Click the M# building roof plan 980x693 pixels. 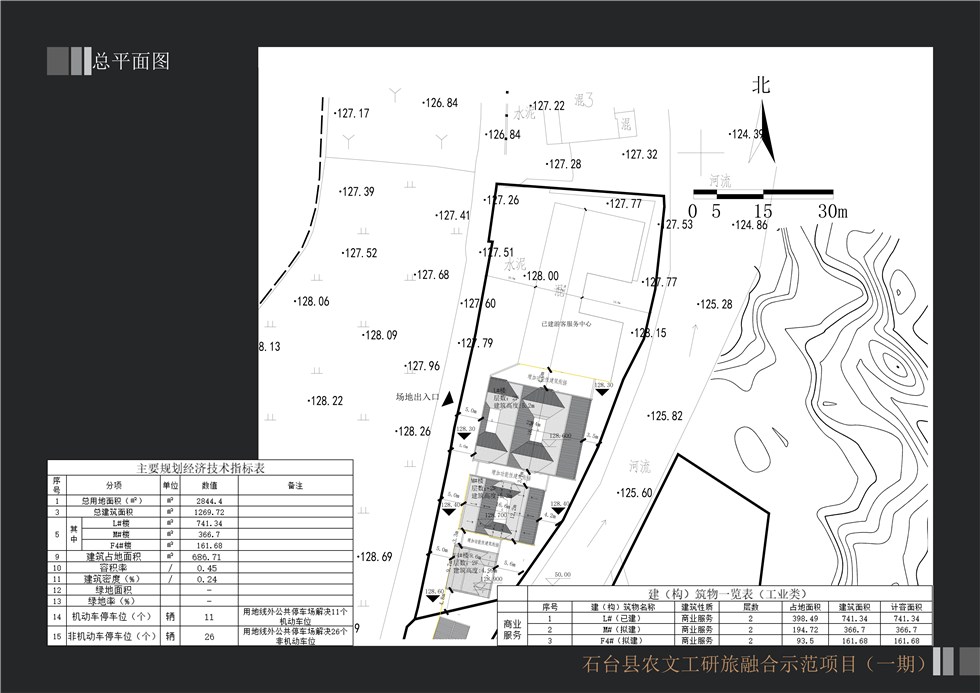tap(506, 514)
